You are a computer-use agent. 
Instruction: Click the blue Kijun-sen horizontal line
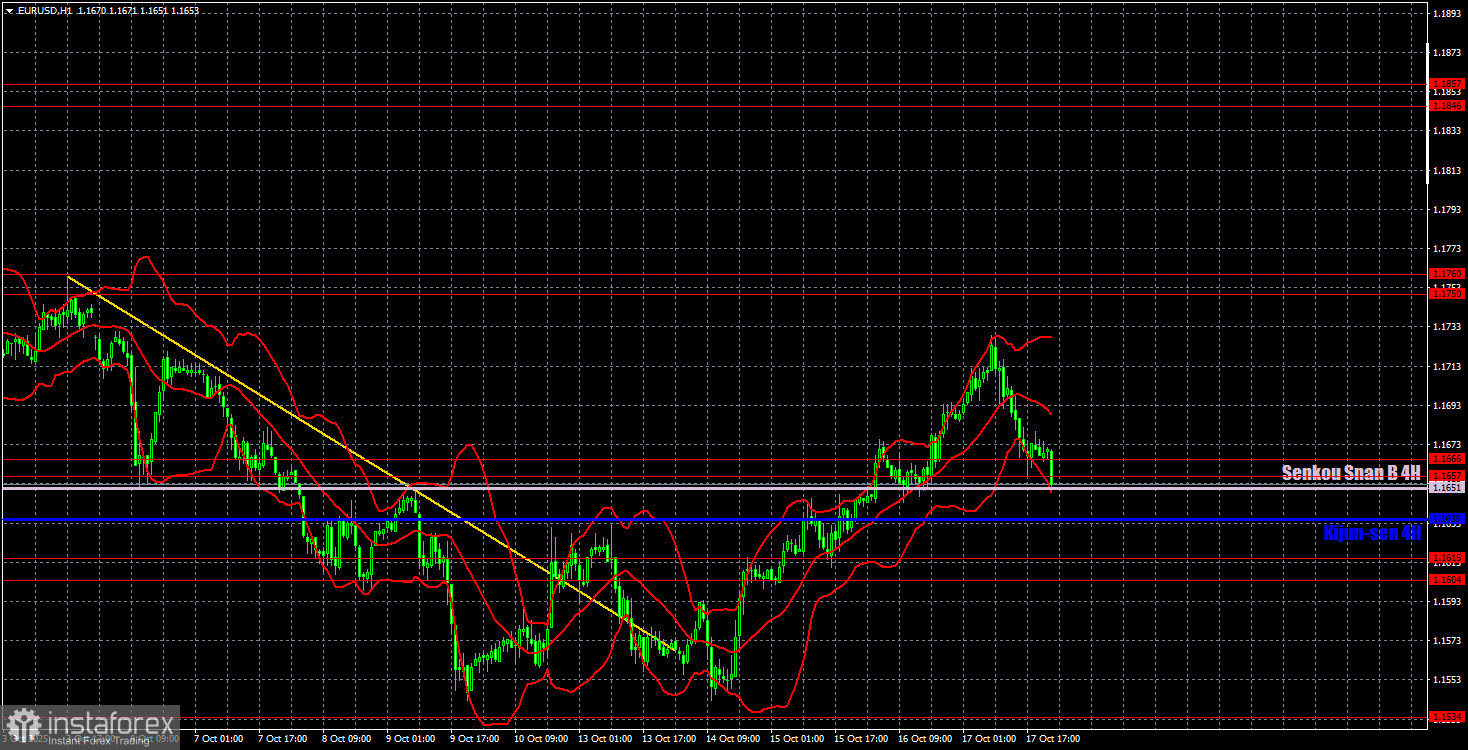[x=714, y=520]
